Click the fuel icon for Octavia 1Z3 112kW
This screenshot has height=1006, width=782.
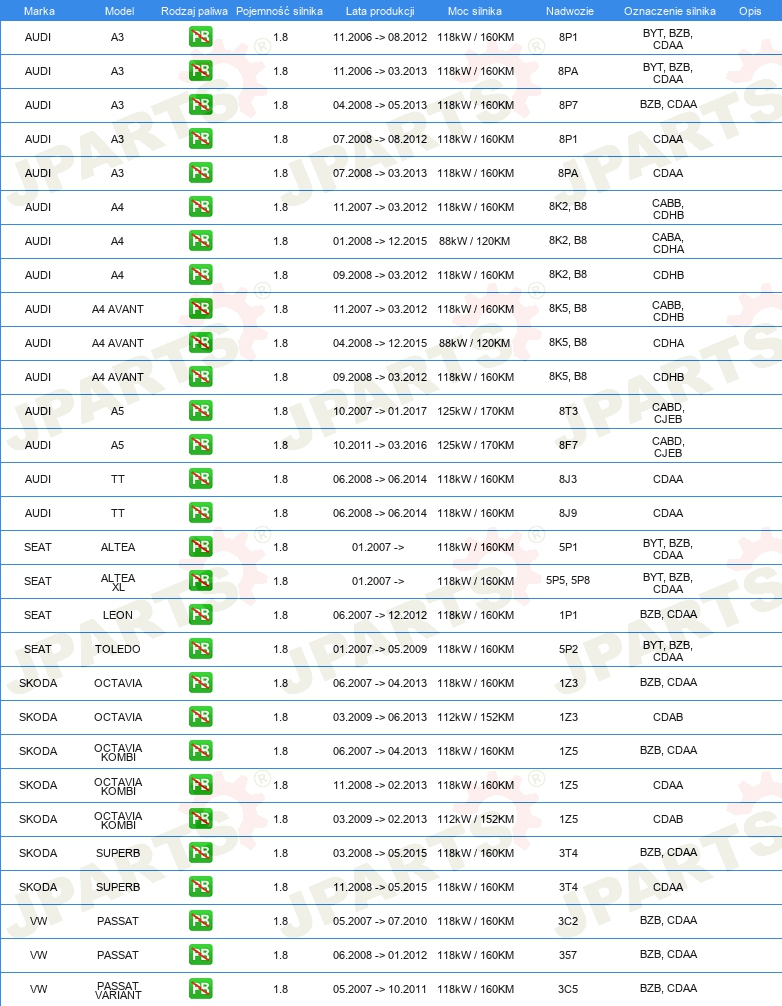pos(201,717)
